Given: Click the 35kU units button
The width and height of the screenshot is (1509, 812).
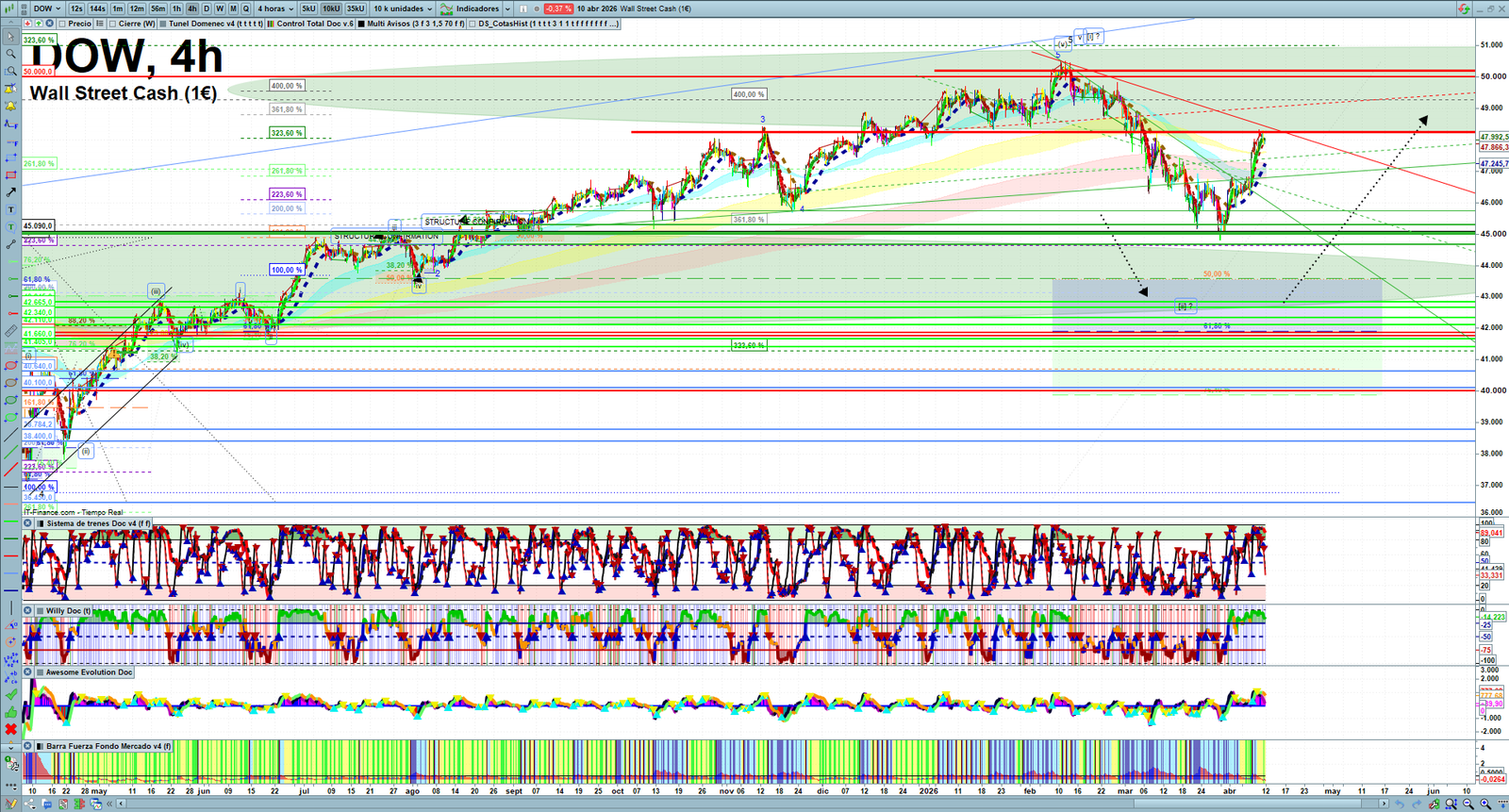Looking at the screenshot, I should point(356,8).
